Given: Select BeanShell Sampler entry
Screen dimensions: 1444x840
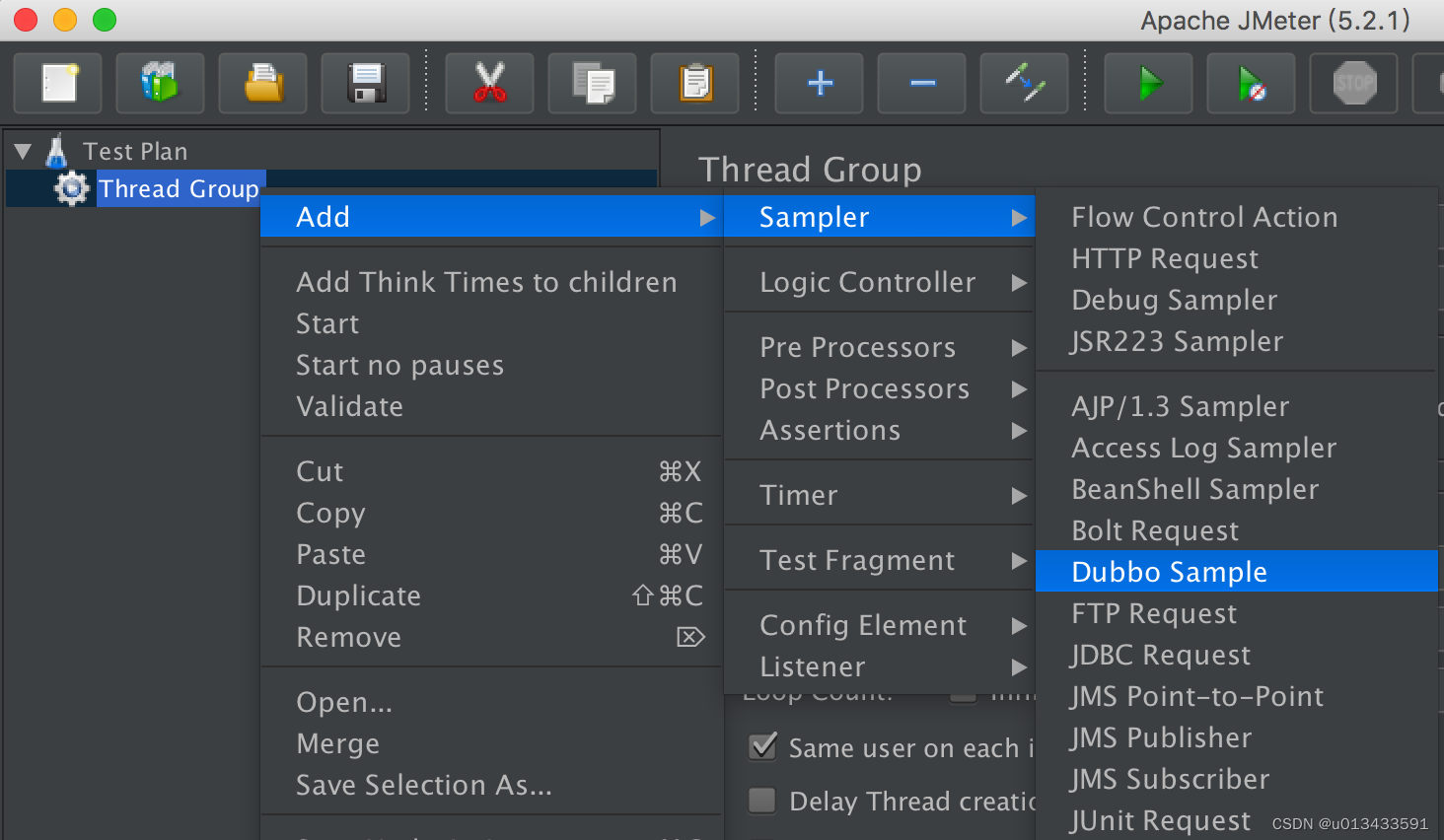Looking at the screenshot, I should tap(1237, 489).
